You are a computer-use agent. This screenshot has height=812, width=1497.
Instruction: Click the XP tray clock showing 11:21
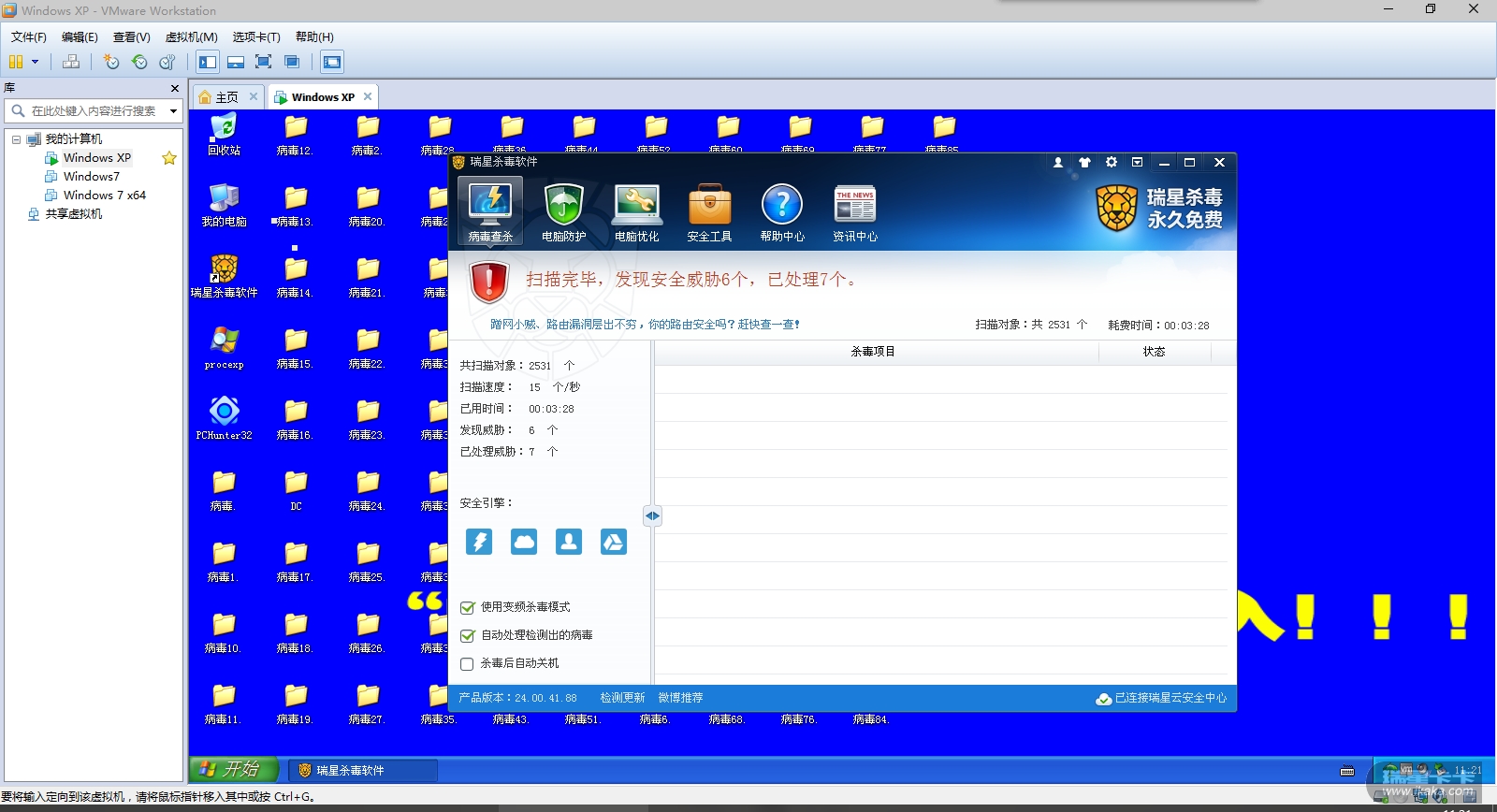click(1467, 770)
